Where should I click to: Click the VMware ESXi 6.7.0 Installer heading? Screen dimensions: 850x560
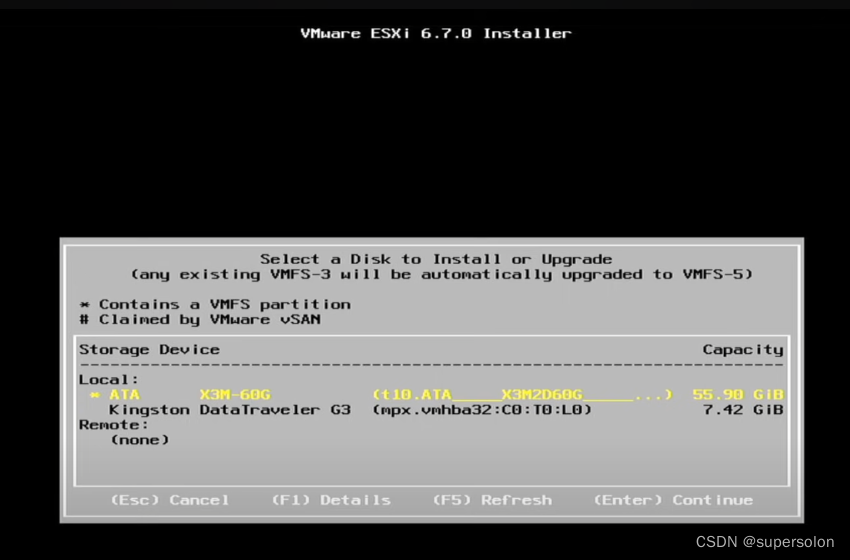point(436,34)
